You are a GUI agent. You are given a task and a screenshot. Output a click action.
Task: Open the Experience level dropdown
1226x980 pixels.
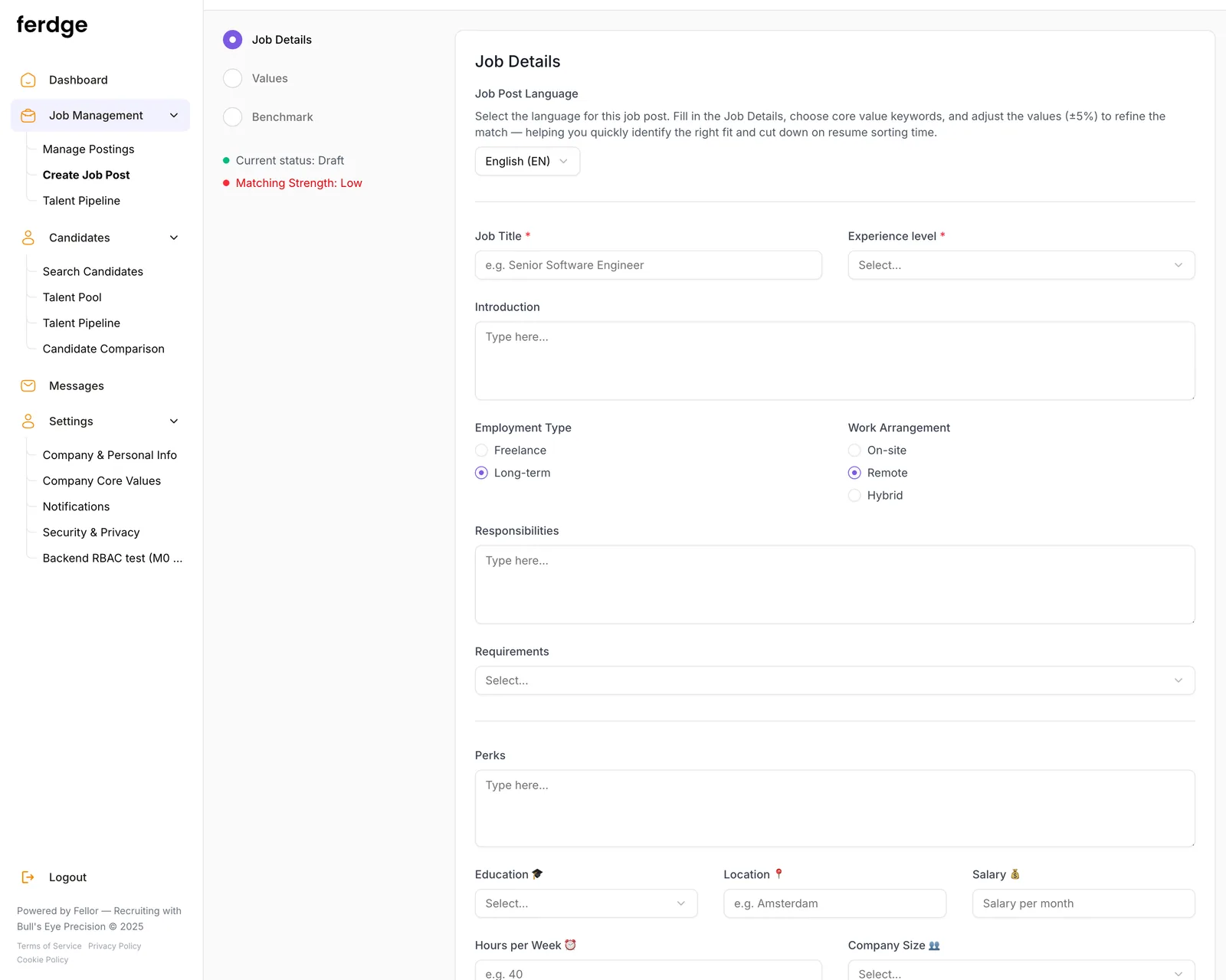click(x=1021, y=265)
